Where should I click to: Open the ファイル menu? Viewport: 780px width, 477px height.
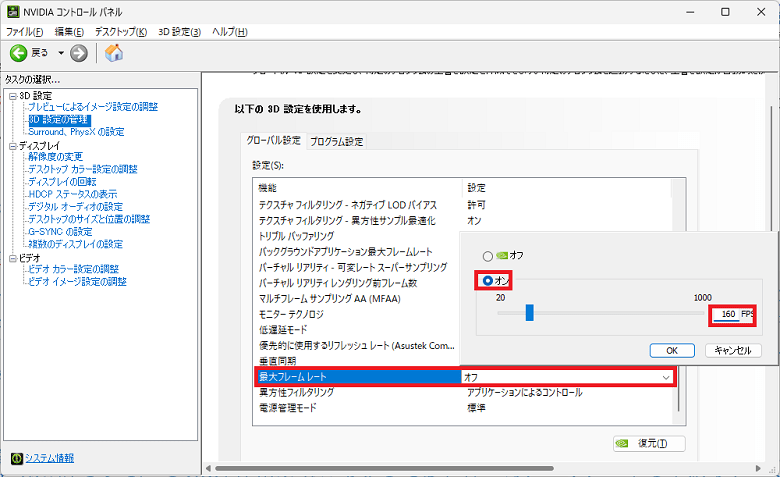pos(25,32)
